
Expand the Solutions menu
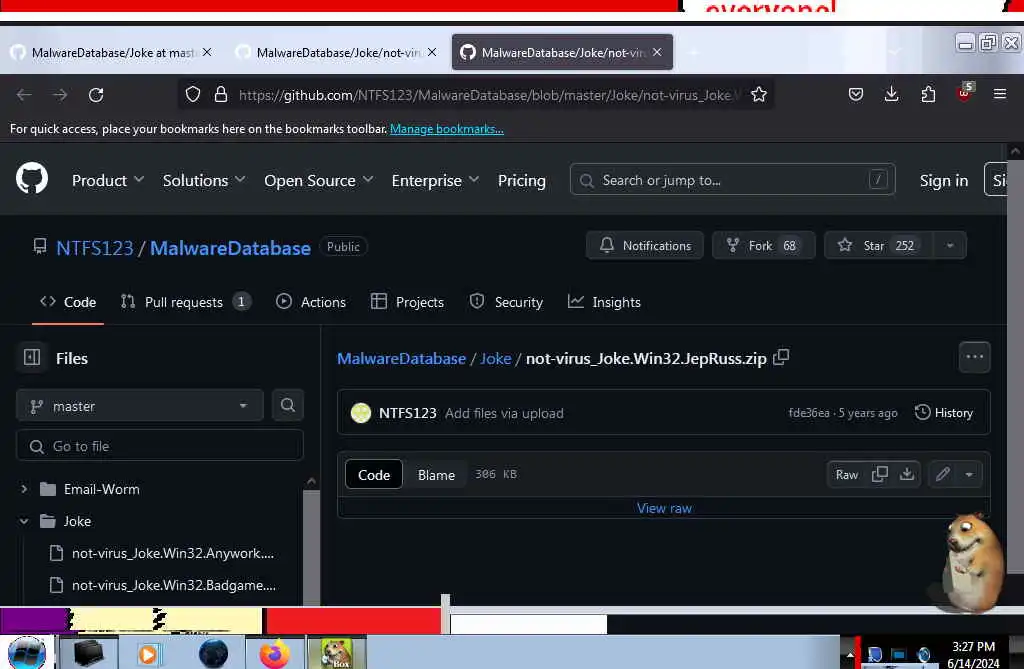204,180
